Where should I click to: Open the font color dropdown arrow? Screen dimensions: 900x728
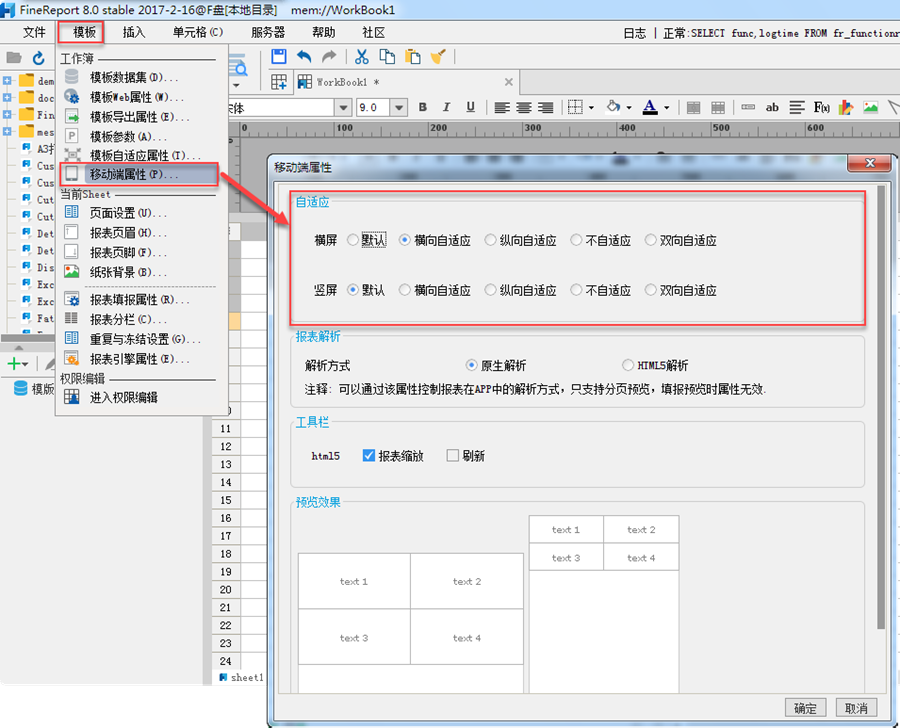666,108
